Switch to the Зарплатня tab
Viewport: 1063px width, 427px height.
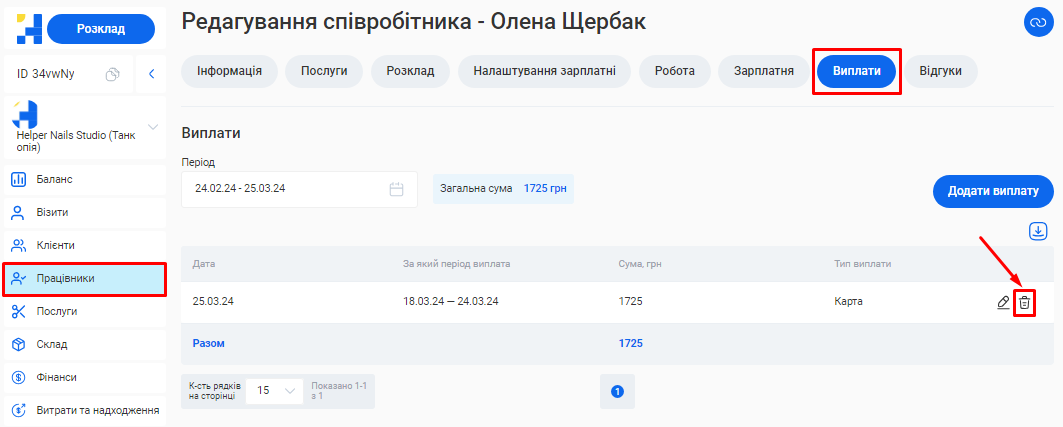pos(763,71)
